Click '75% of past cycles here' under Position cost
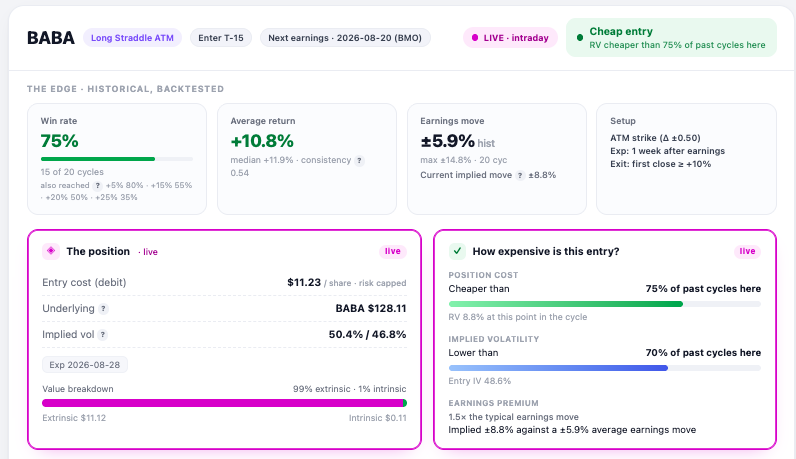The height and width of the screenshot is (459, 796). (703, 288)
